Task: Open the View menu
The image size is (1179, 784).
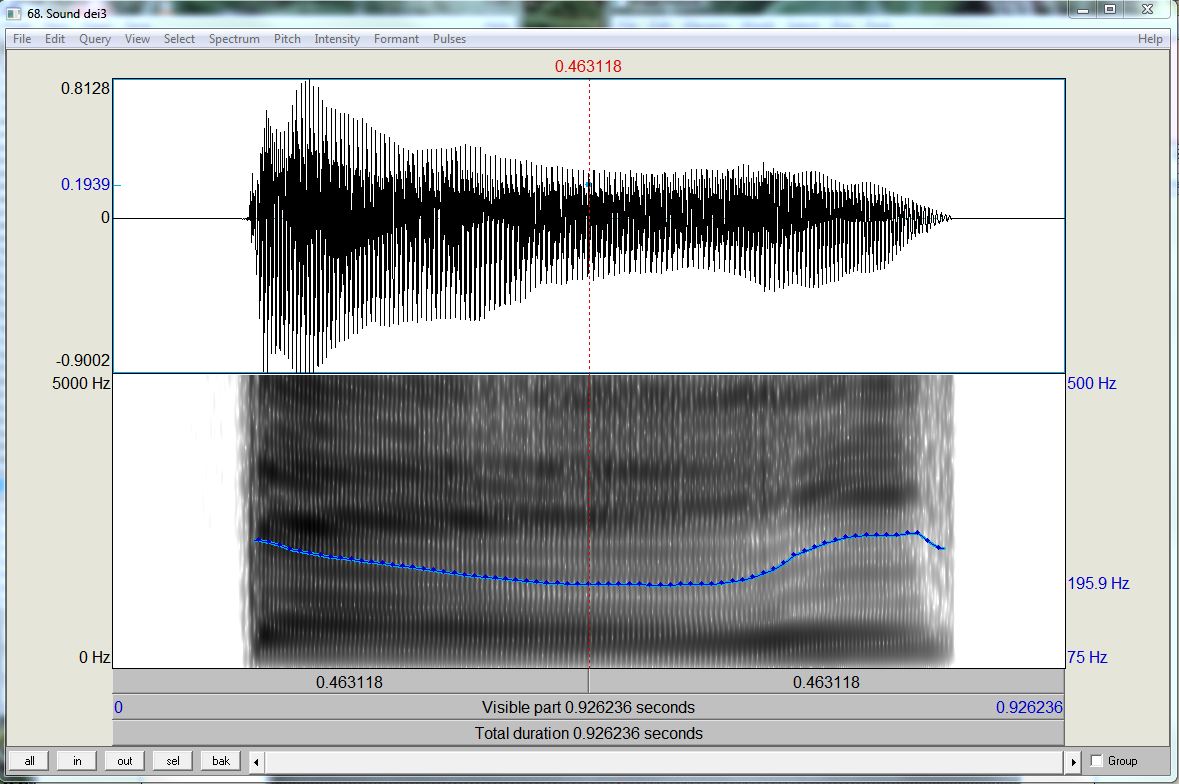Action: point(137,39)
